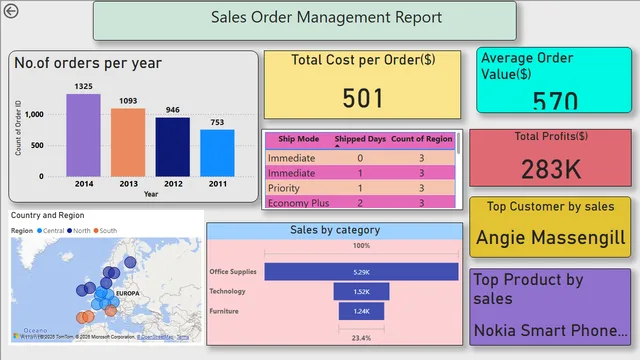Click the Total Profits 283K card
This screenshot has width=640, height=360.
[551, 158]
